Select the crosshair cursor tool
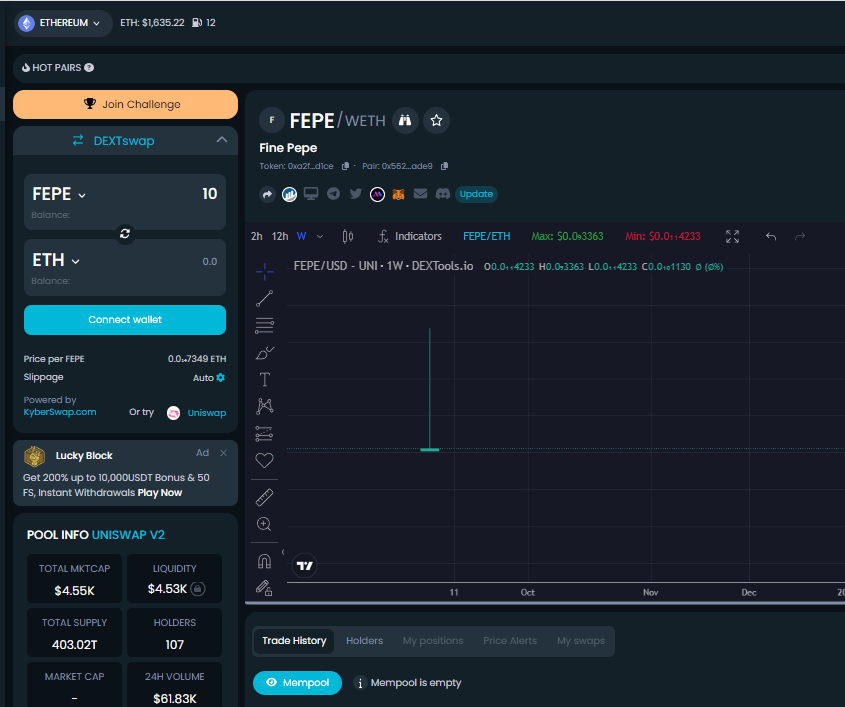This screenshot has width=845, height=707. pos(265,272)
